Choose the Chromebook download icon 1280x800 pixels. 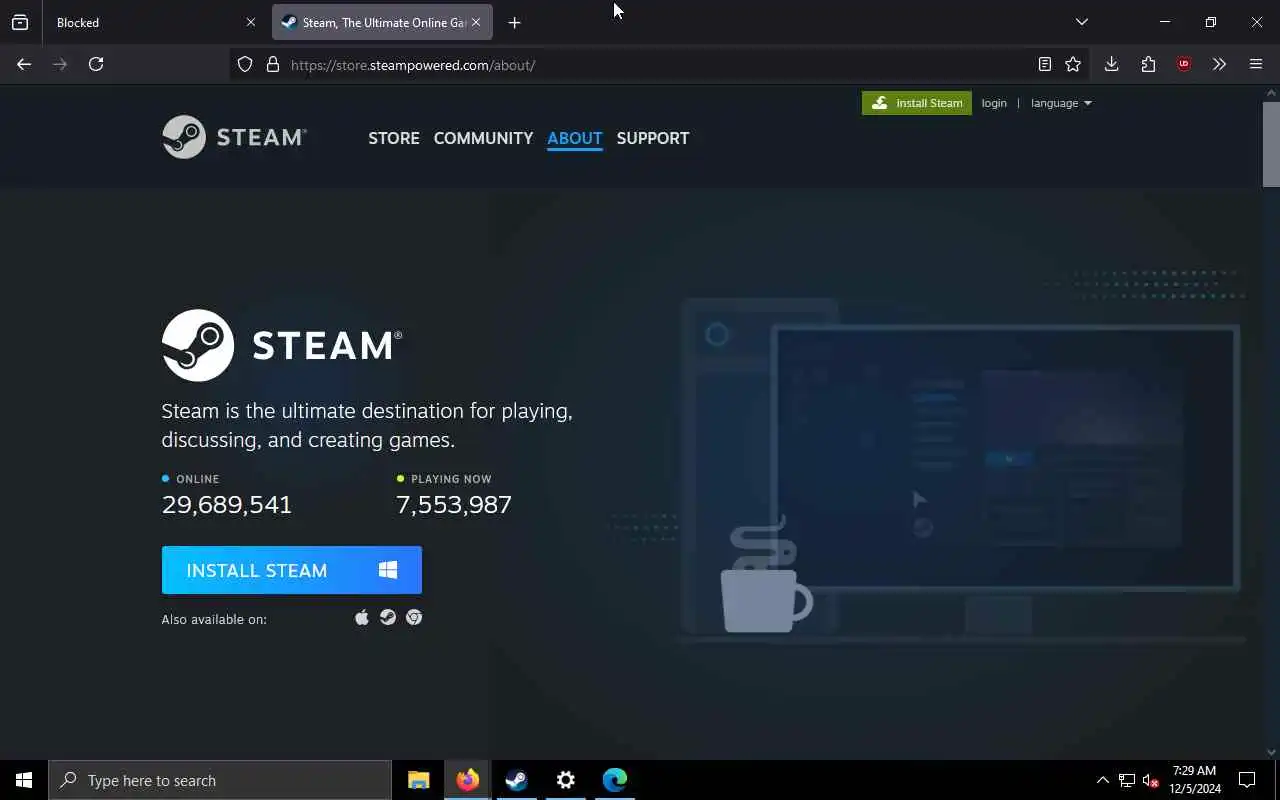[414, 618]
